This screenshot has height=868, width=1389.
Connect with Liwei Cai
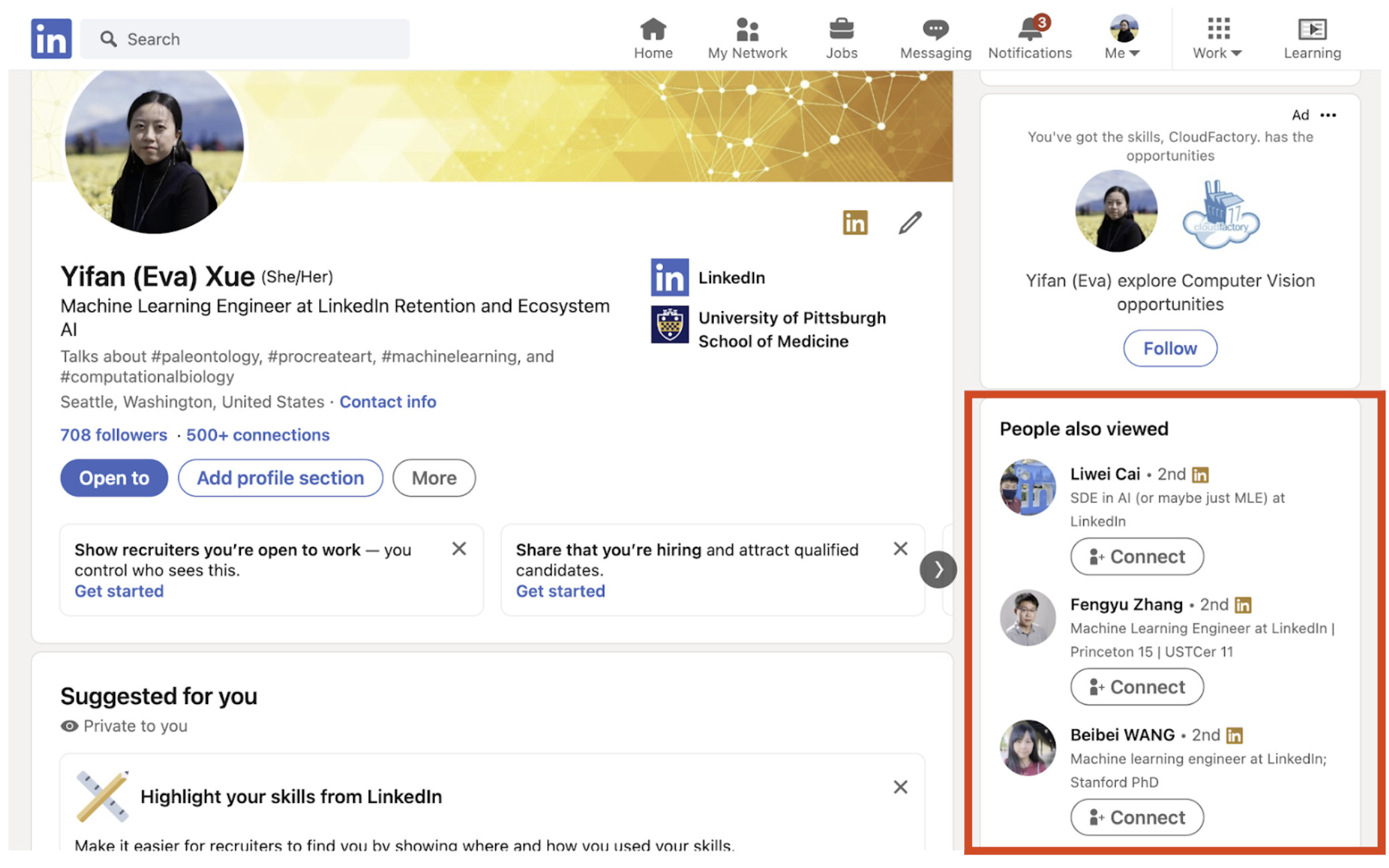click(1137, 556)
